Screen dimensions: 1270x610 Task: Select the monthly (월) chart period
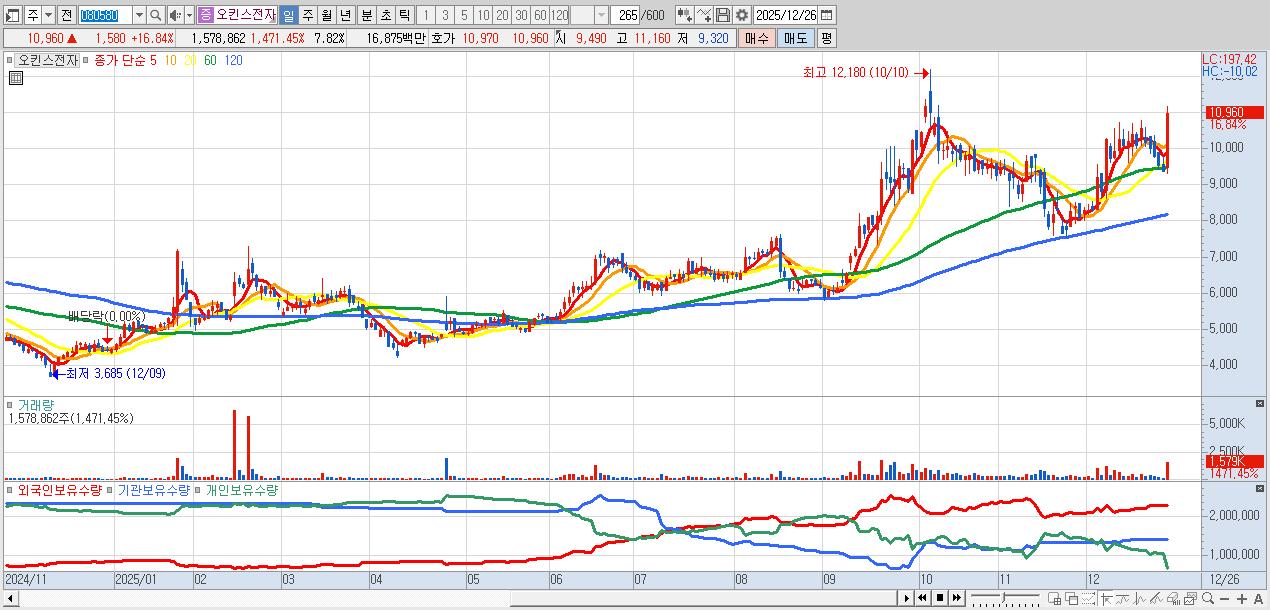click(x=325, y=15)
